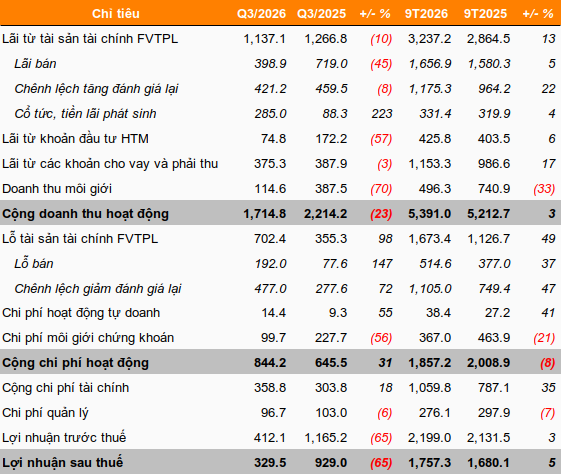
Task: Select row label 'Lãi từ tài sản tài chính FVTPL'
Action: pos(90,39)
